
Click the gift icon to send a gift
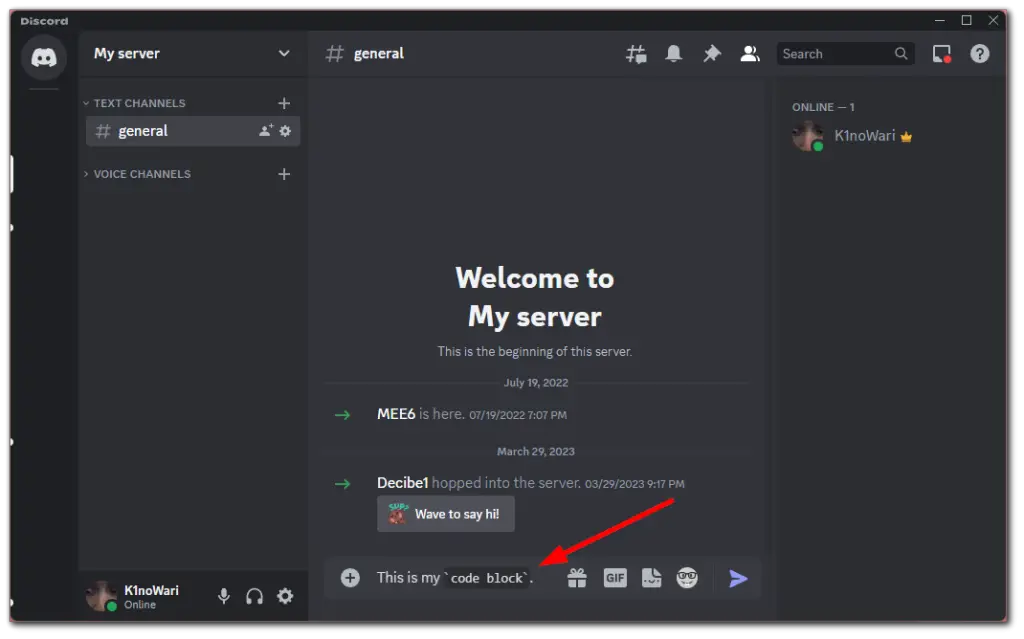(x=577, y=577)
